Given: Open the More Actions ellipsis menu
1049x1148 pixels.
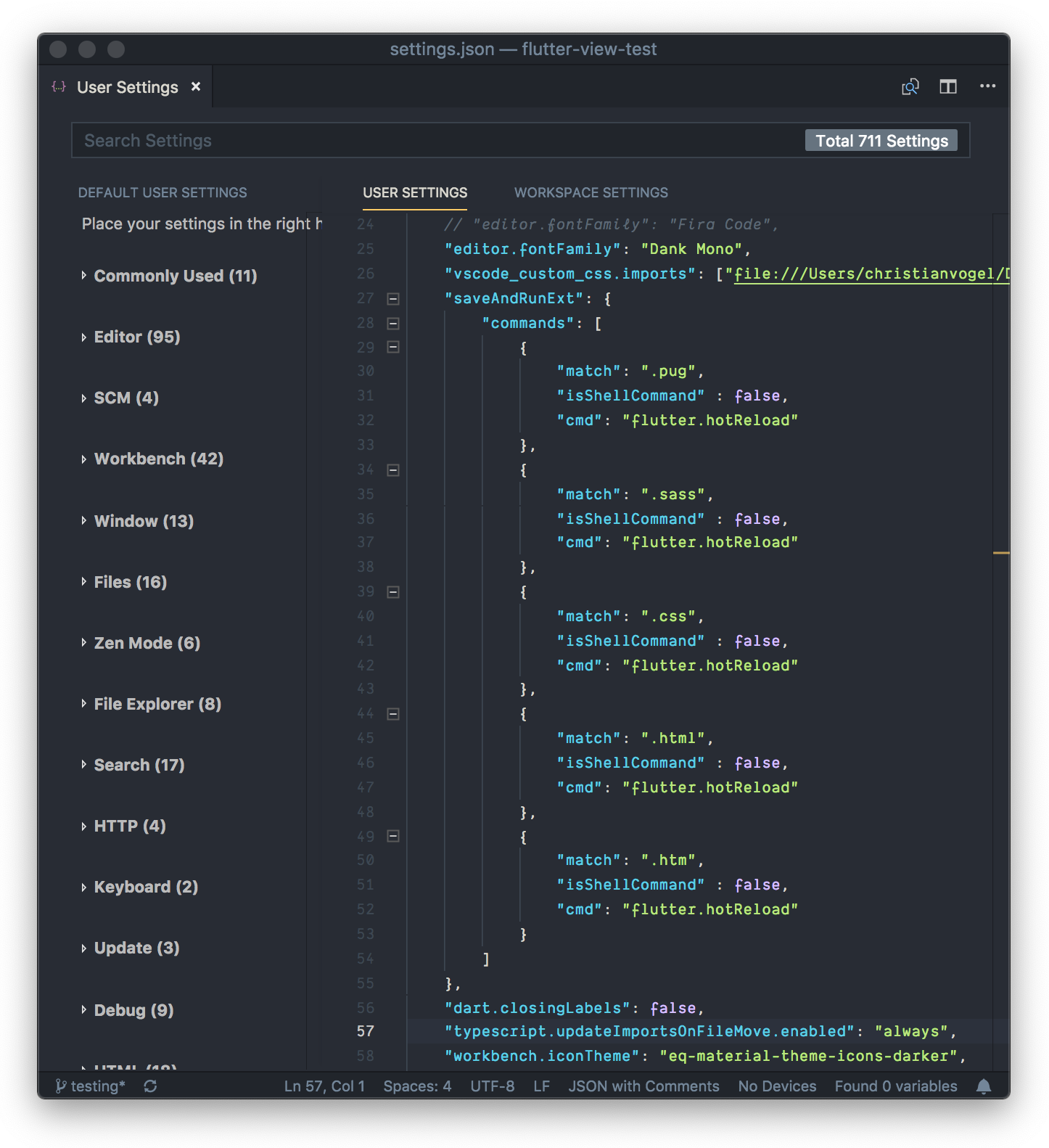Looking at the screenshot, I should tap(987, 86).
